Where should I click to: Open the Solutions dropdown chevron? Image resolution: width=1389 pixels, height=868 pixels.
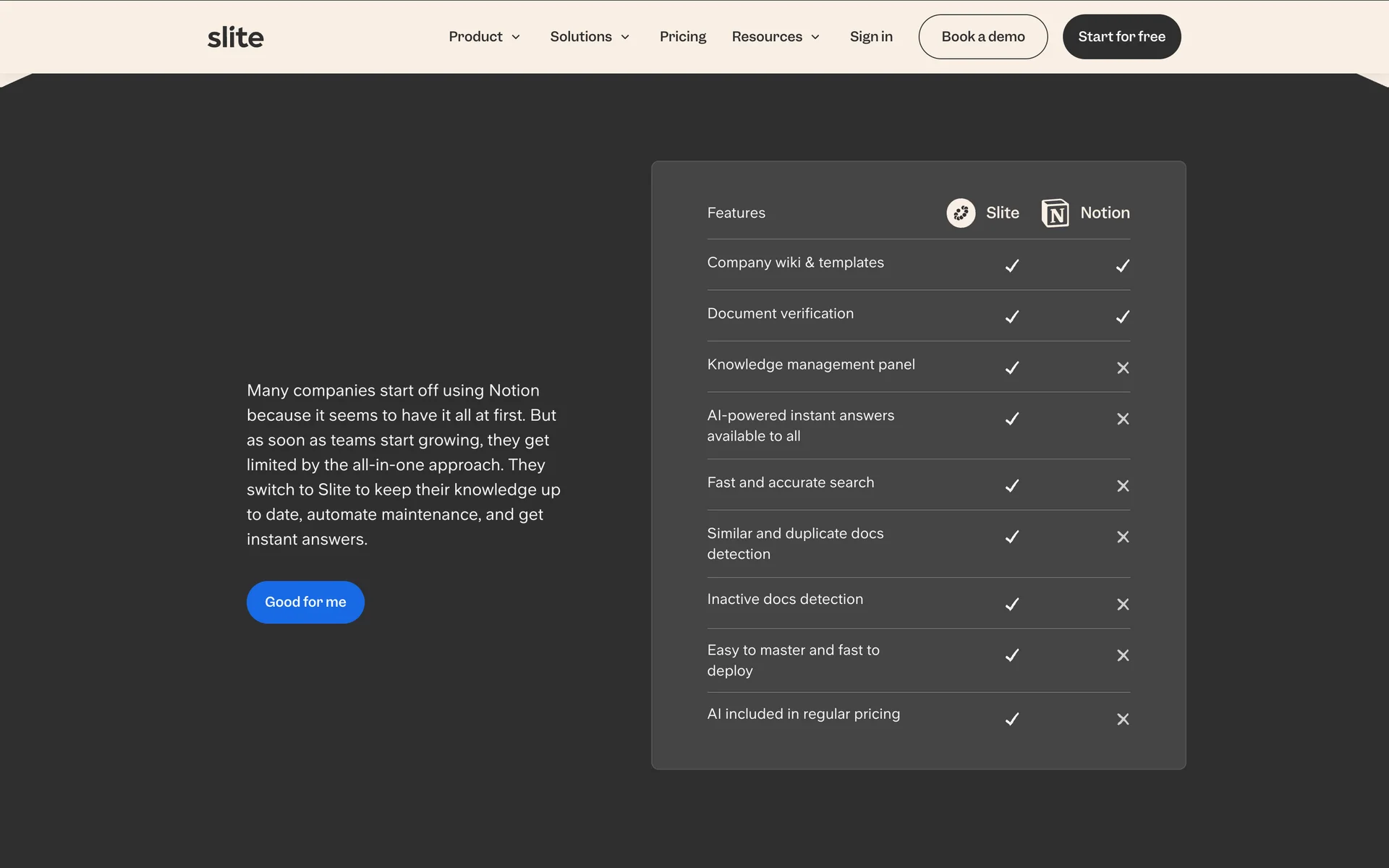click(x=625, y=37)
